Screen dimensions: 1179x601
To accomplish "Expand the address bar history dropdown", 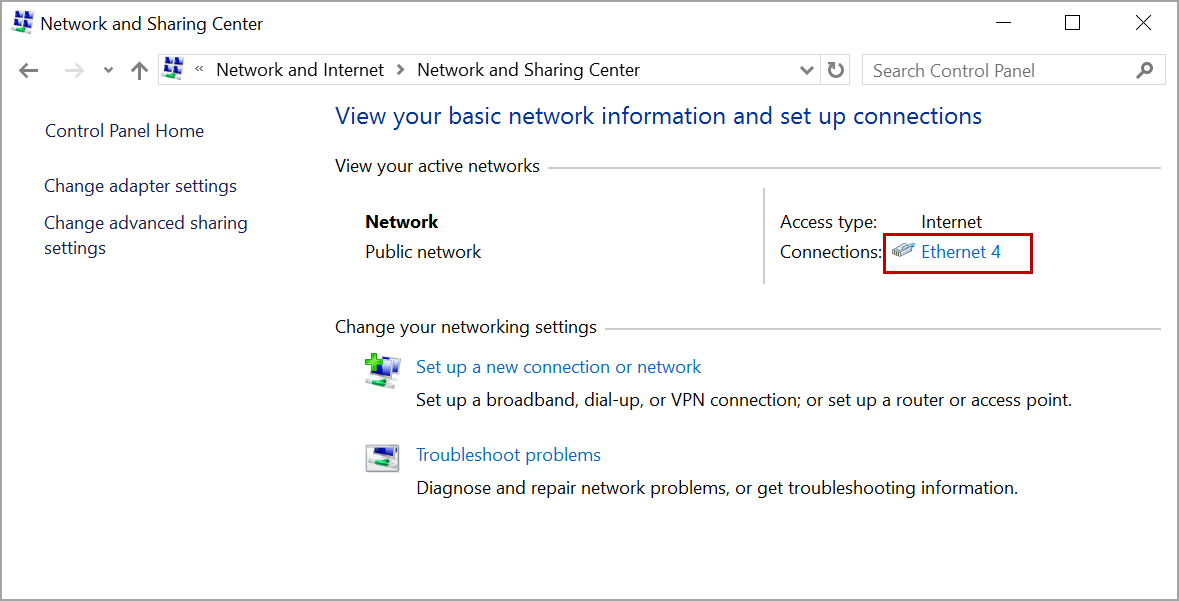I will (807, 70).
